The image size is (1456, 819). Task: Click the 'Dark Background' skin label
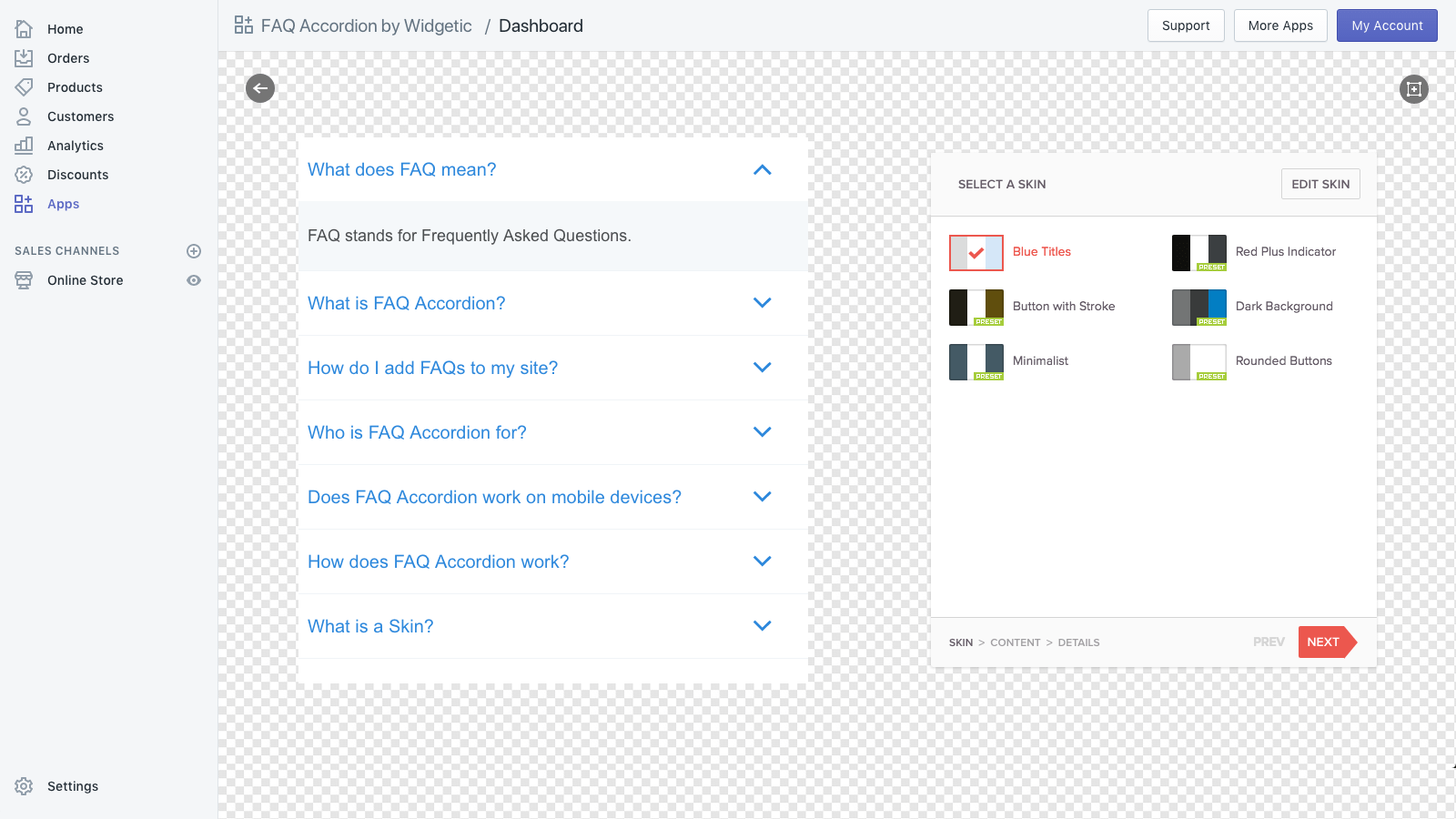point(1284,307)
